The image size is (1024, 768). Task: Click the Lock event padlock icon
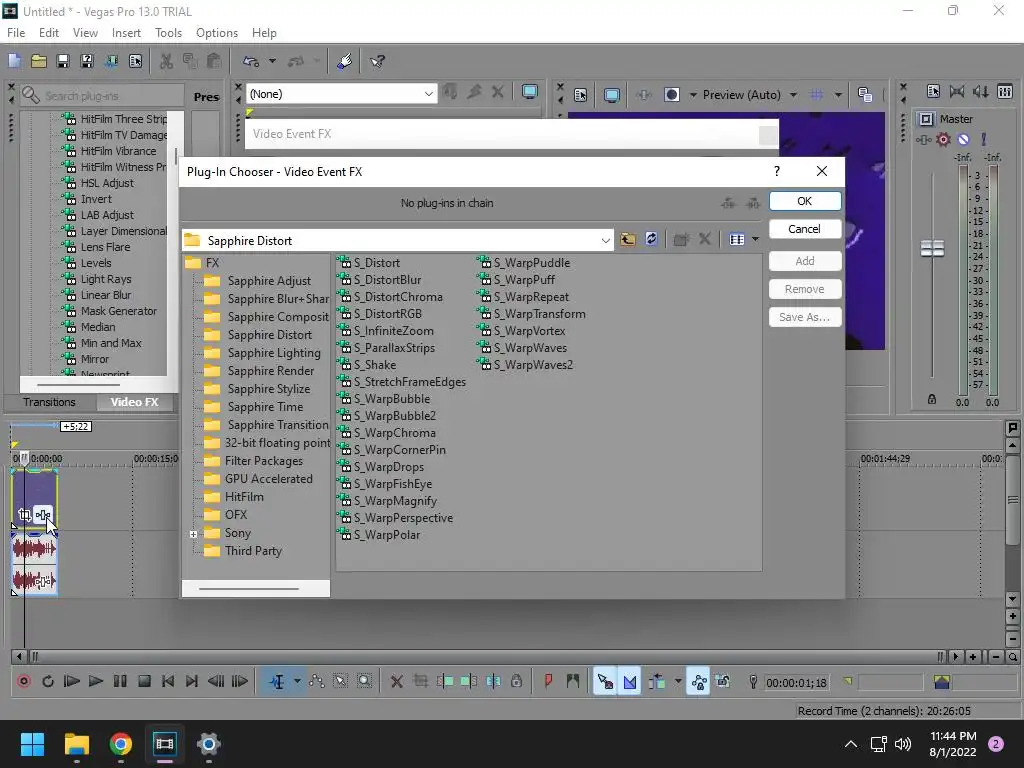(x=517, y=682)
